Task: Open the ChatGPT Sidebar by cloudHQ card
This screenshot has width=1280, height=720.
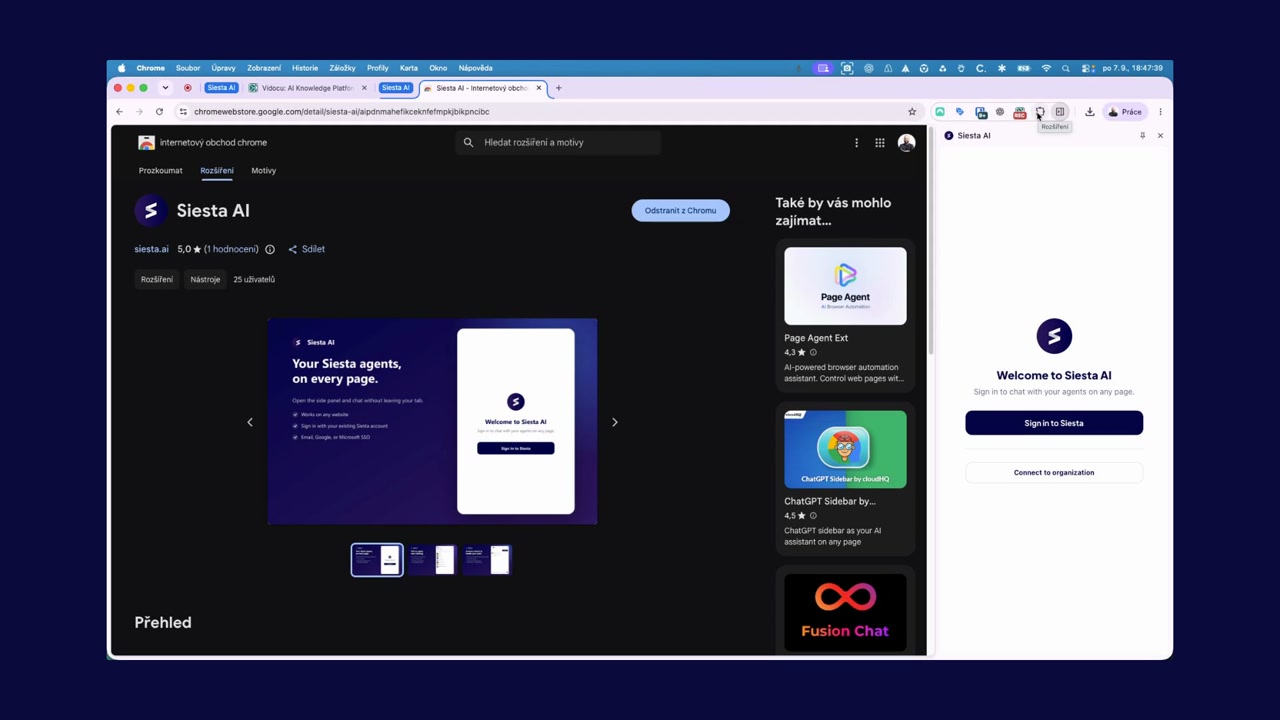Action: point(845,479)
